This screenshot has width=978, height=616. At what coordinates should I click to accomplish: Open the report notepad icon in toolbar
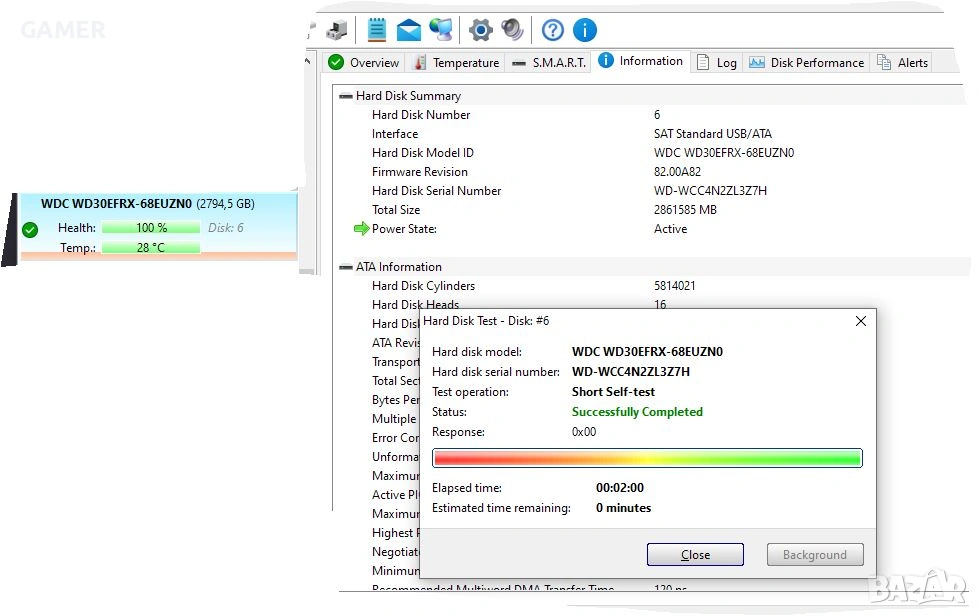click(377, 29)
